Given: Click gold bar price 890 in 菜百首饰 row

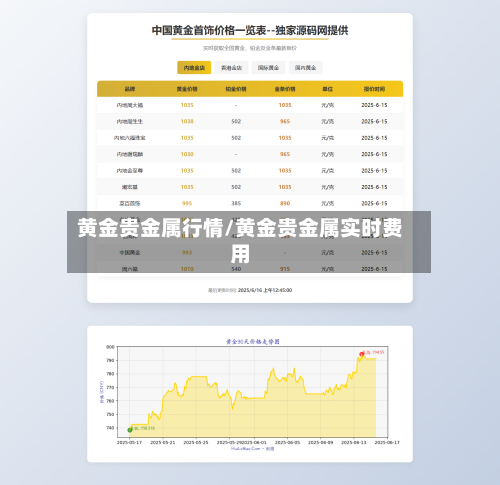Looking at the screenshot, I should click(x=285, y=203).
